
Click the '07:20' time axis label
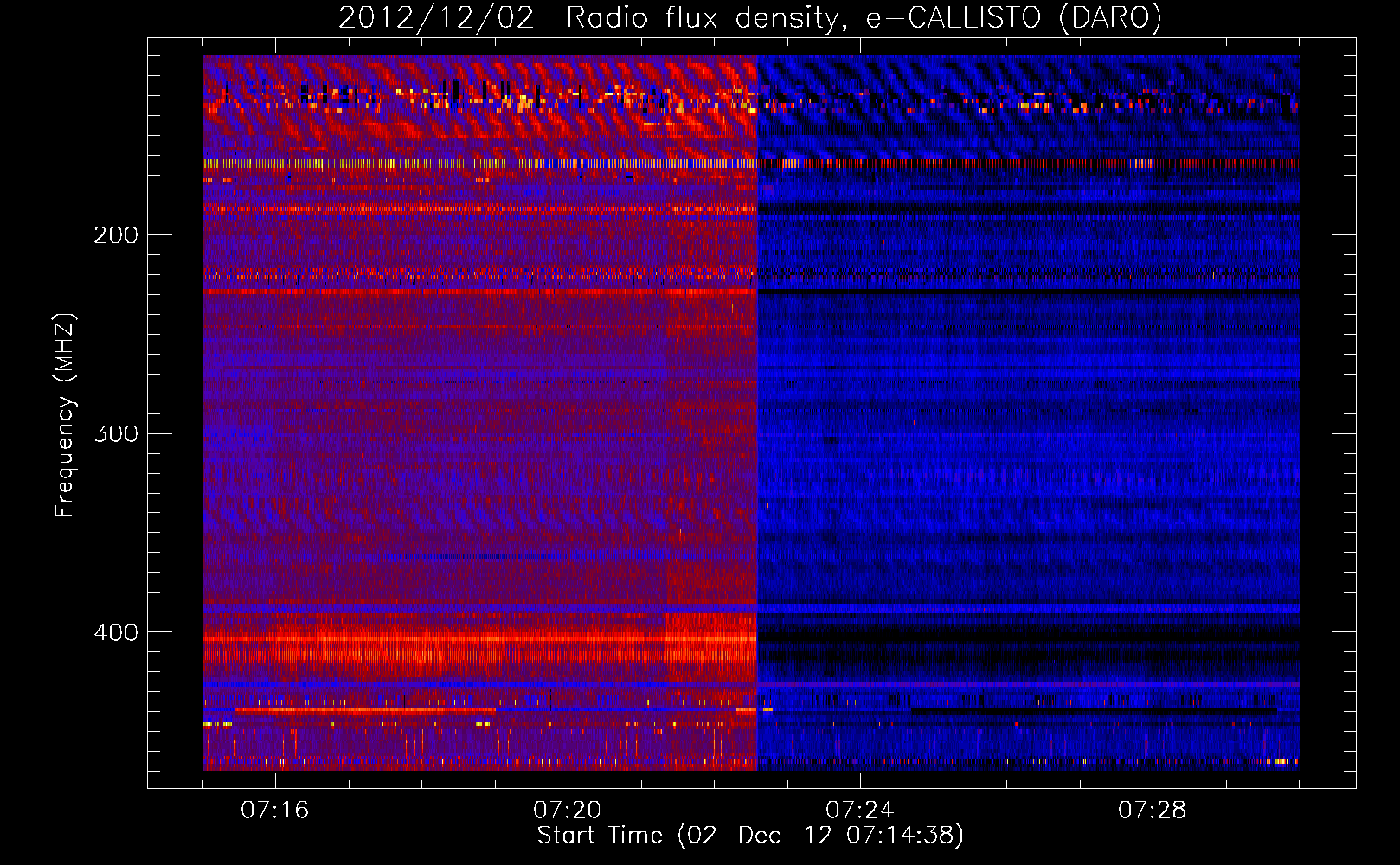click(568, 811)
